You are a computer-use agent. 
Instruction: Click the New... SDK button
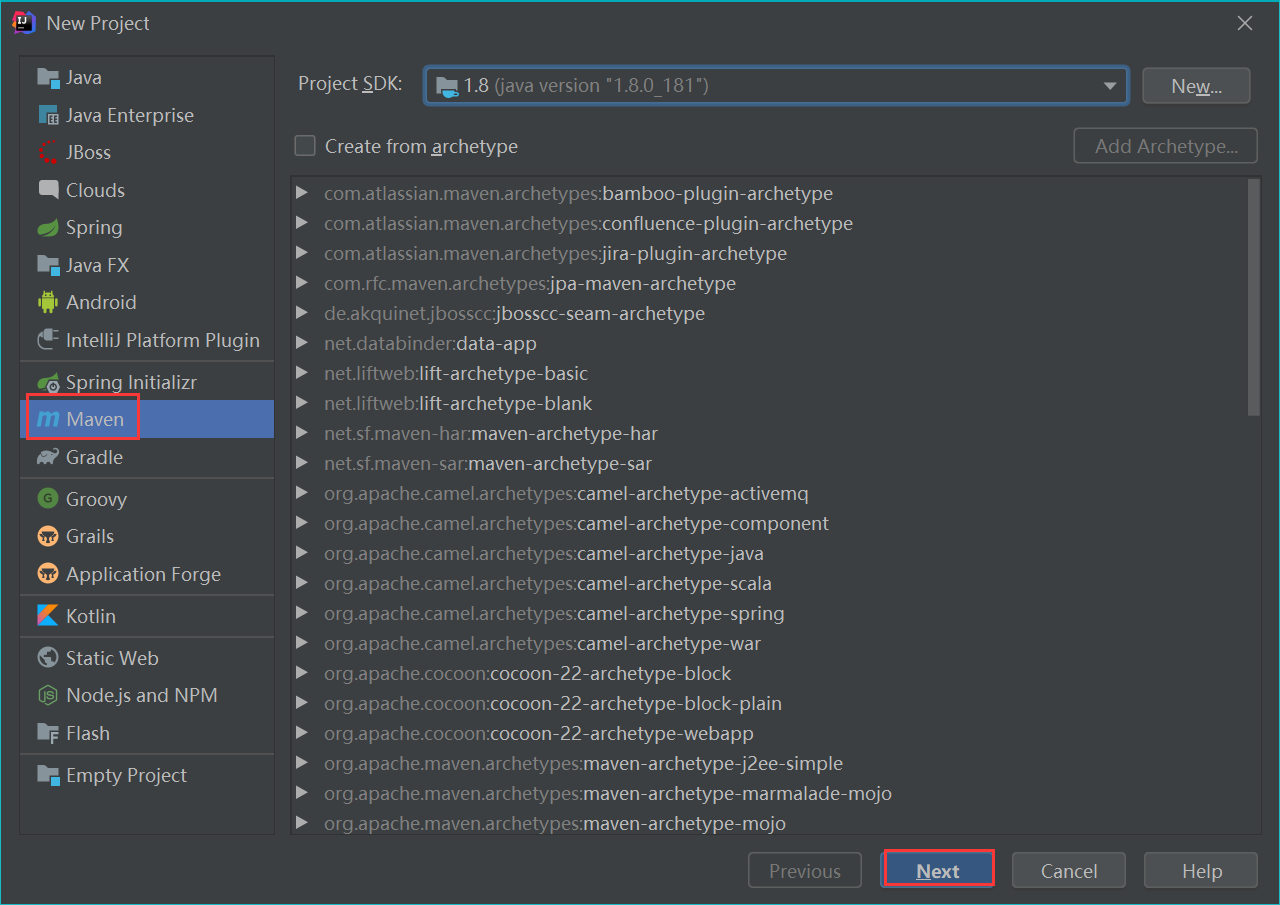pyautogui.click(x=1196, y=86)
